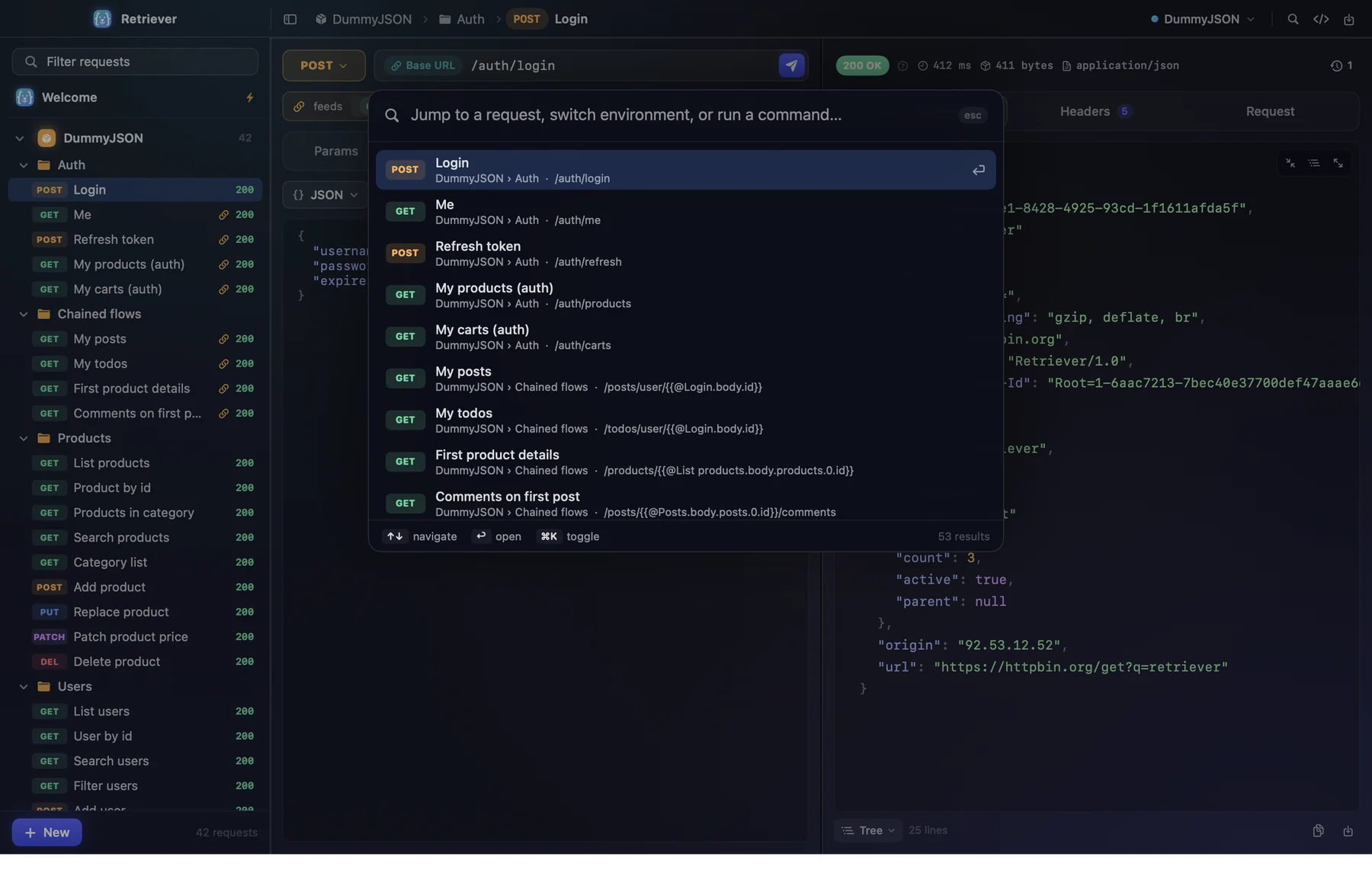Click the DummyJSON collection avatar icon
The width and height of the screenshot is (1372, 886).
pos(46,138)
